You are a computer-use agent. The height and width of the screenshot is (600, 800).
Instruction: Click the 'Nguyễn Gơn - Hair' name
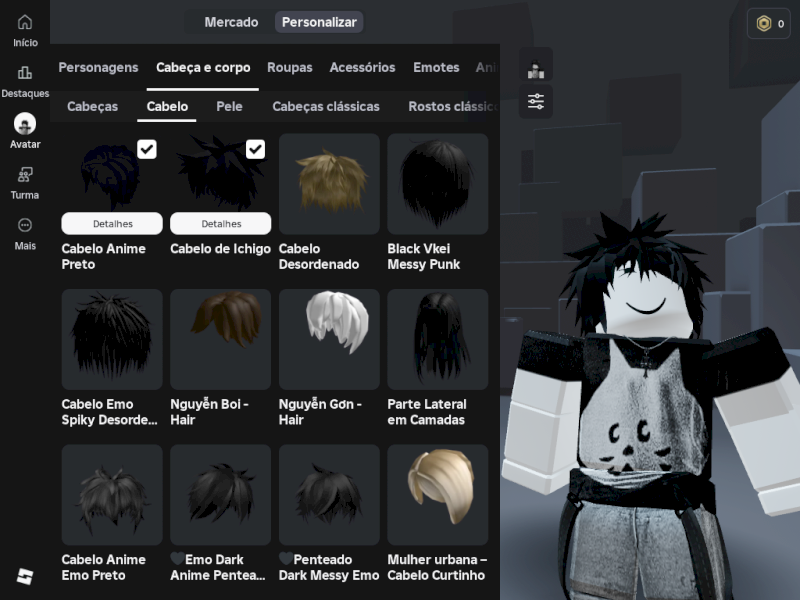click(320, 412)
